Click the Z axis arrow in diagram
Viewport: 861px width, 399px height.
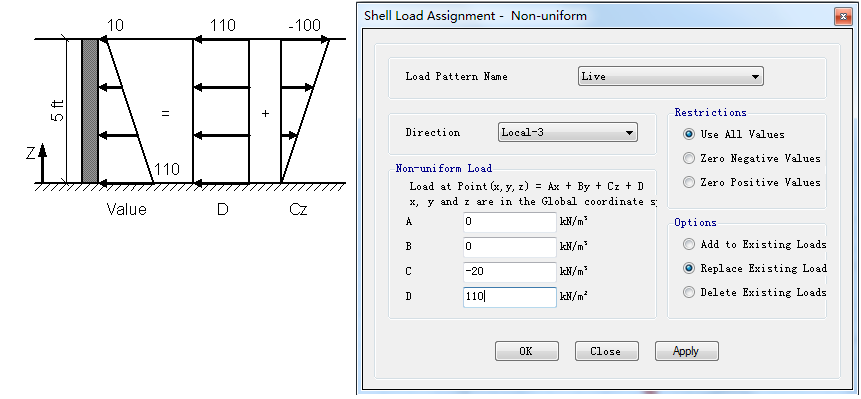[x=43, y=162]
